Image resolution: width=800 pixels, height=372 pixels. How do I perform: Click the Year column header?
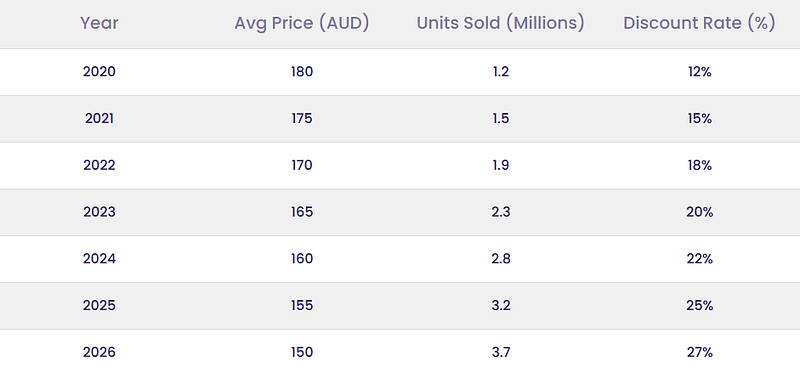(x=99, y=23)
